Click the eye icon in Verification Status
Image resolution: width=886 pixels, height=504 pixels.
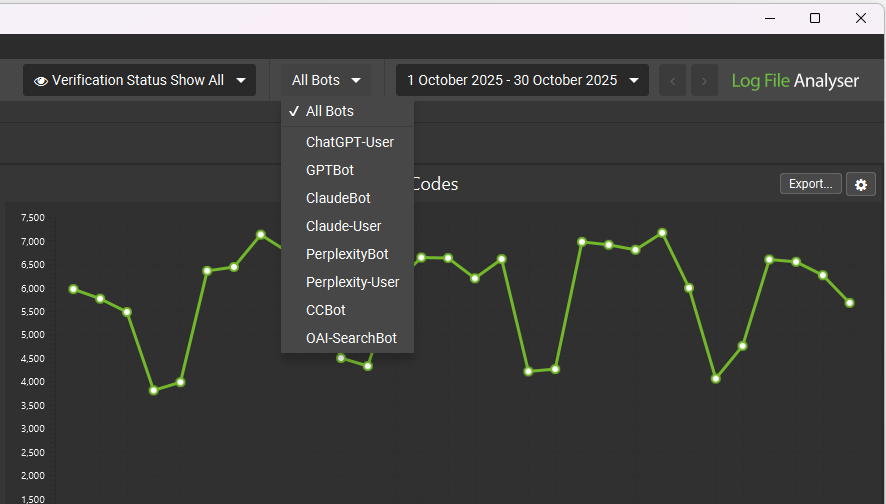(x=41, y=81)
